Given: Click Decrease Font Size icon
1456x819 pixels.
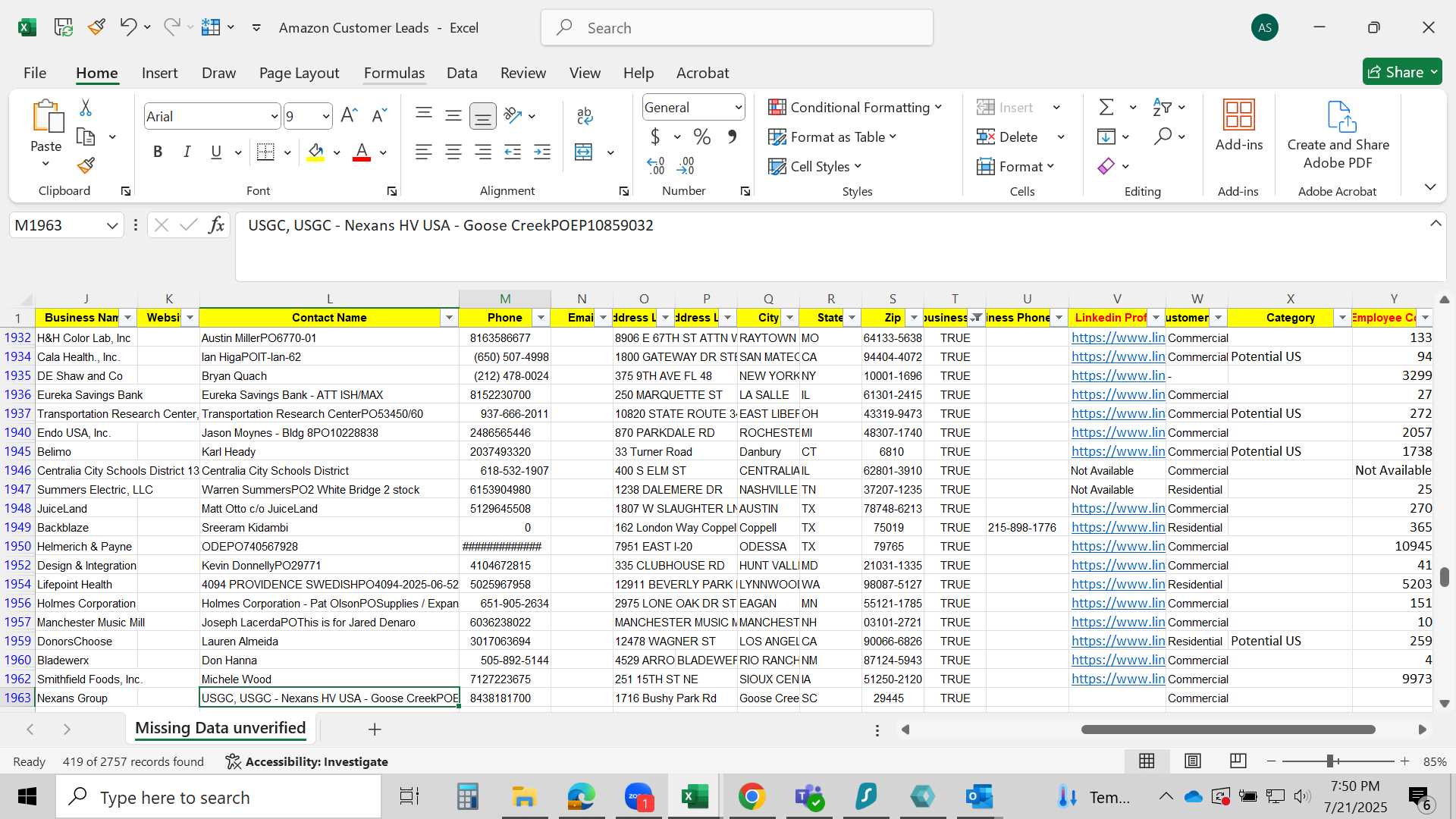Looking at the screenshot, I should (x=379, y=115).
